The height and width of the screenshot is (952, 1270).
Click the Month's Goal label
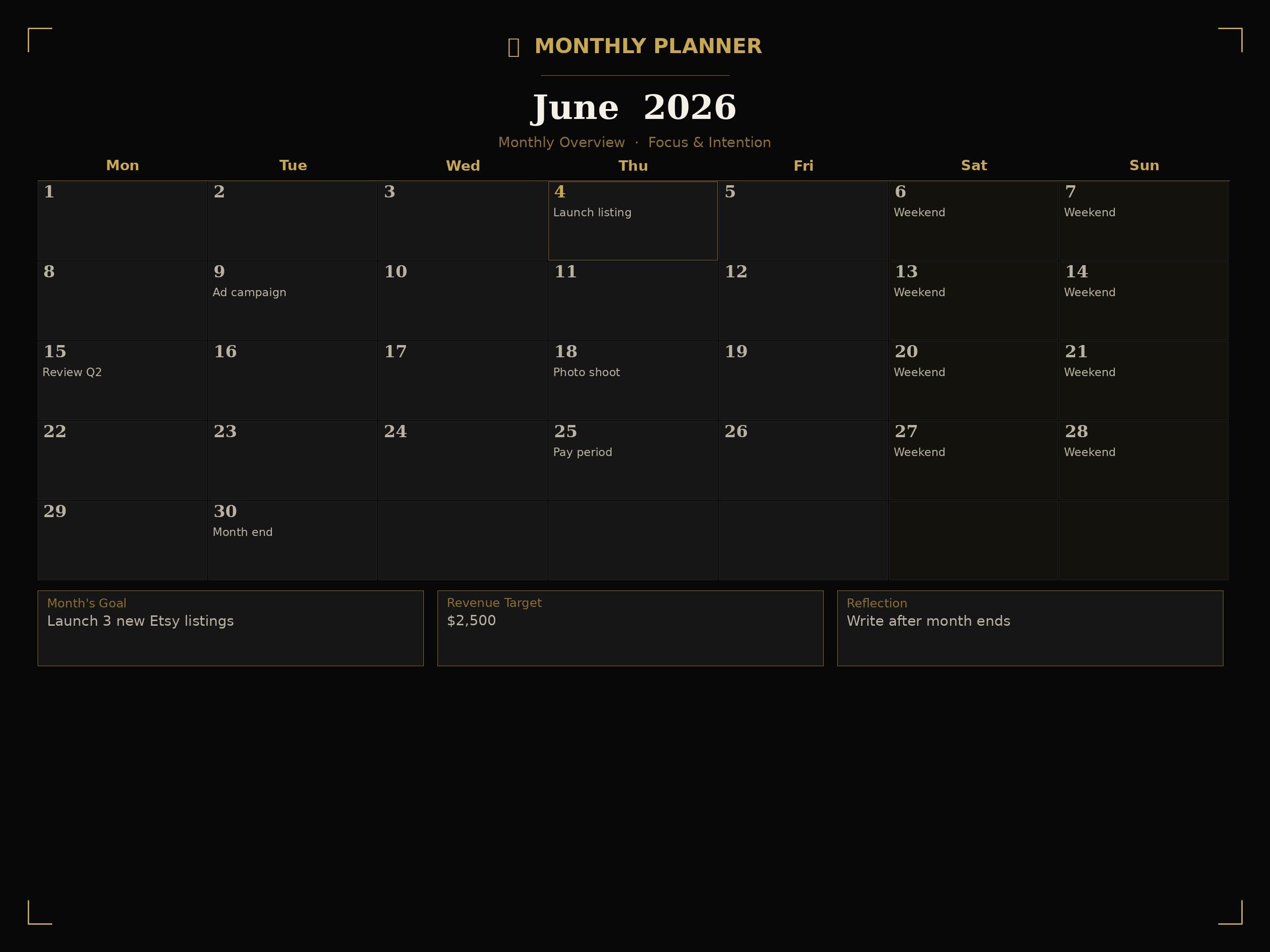click(87, 603)
